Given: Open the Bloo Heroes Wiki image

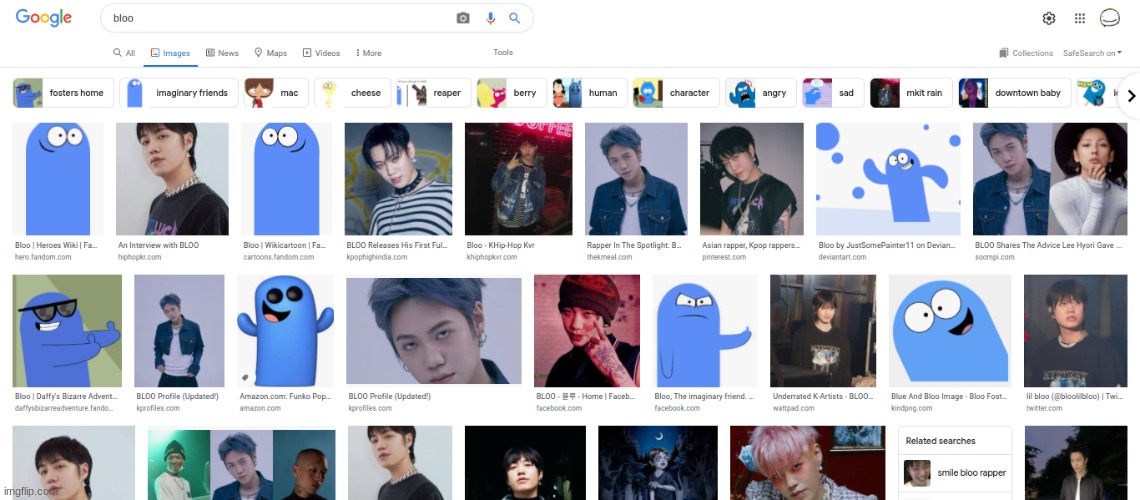Looking at the screenshot, I should (58, 179).
